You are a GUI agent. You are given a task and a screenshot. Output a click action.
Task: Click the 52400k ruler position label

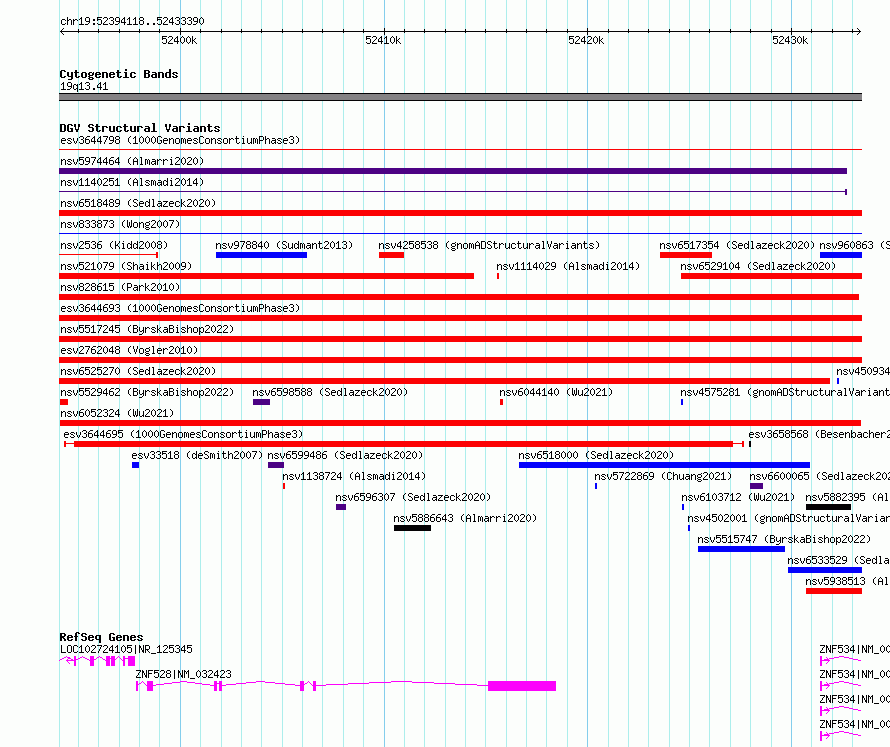point(179,40)
